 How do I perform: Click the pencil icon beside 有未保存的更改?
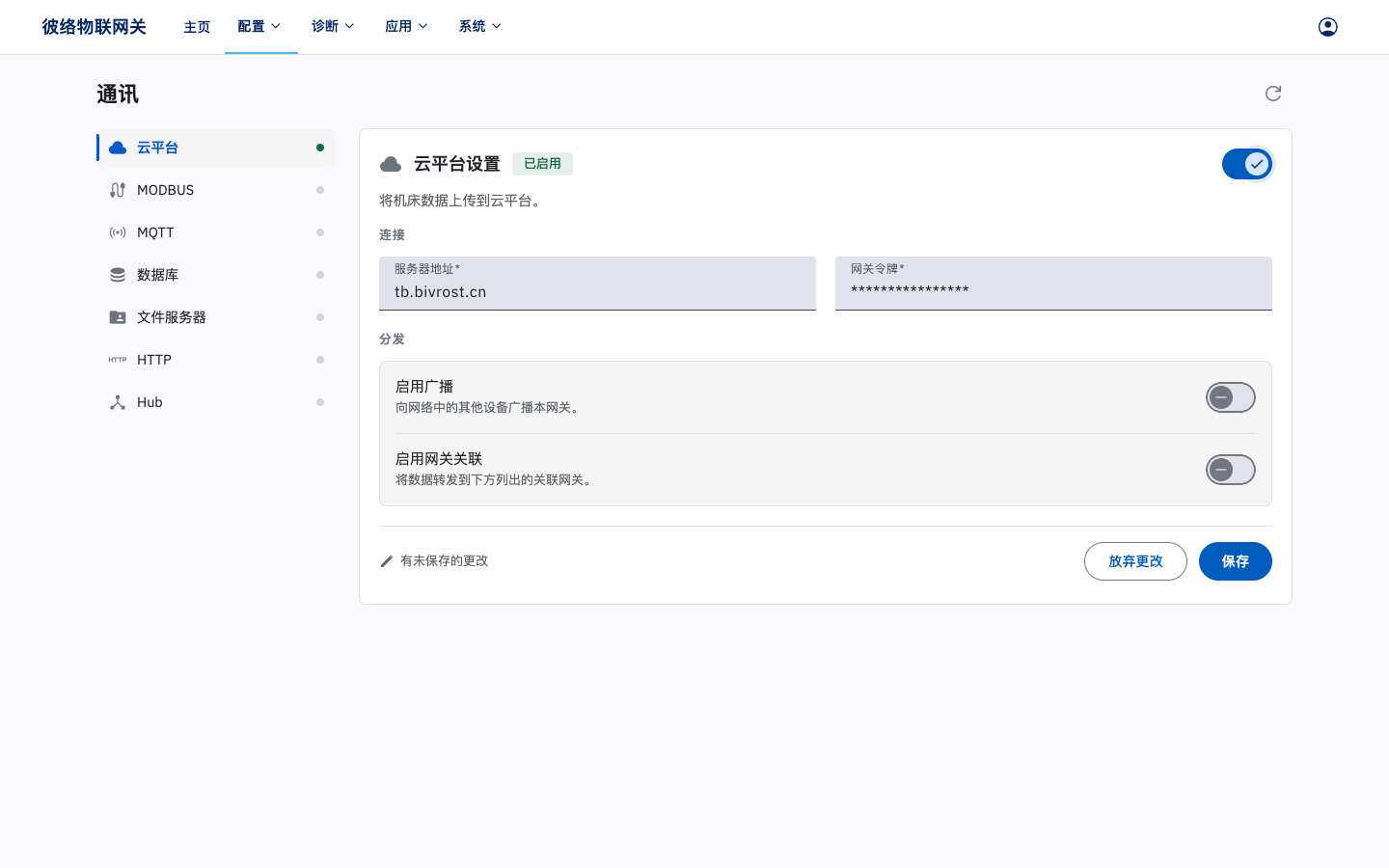387,561
